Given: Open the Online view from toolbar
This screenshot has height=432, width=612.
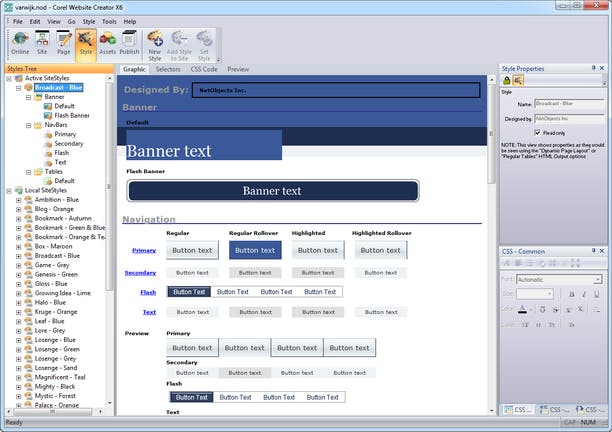Looking at the screenshot, I should (20, 42).
